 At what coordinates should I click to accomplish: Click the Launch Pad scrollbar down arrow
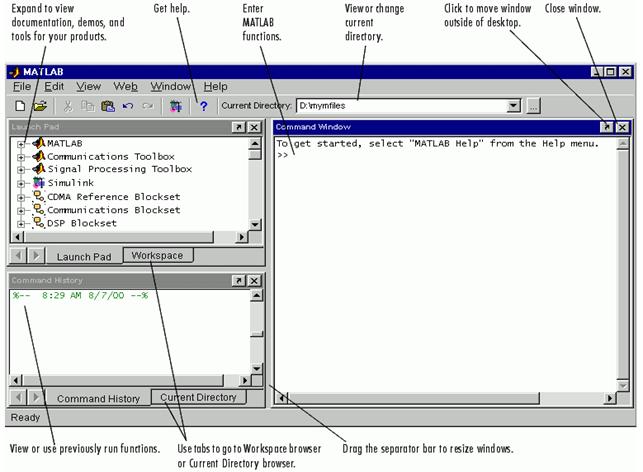255,225
